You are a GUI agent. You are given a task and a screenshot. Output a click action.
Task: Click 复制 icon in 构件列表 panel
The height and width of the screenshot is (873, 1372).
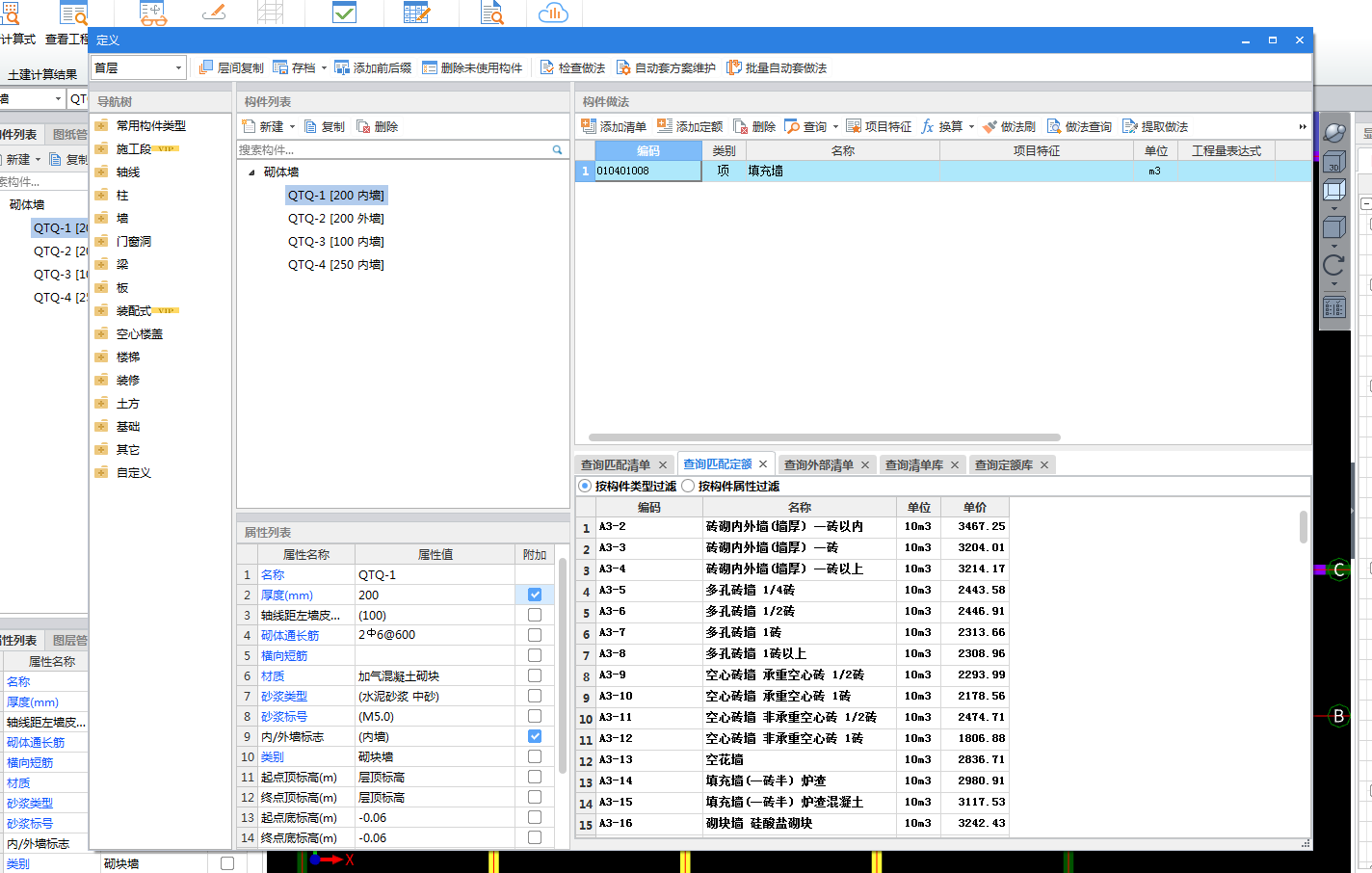[x=310, y=126]
